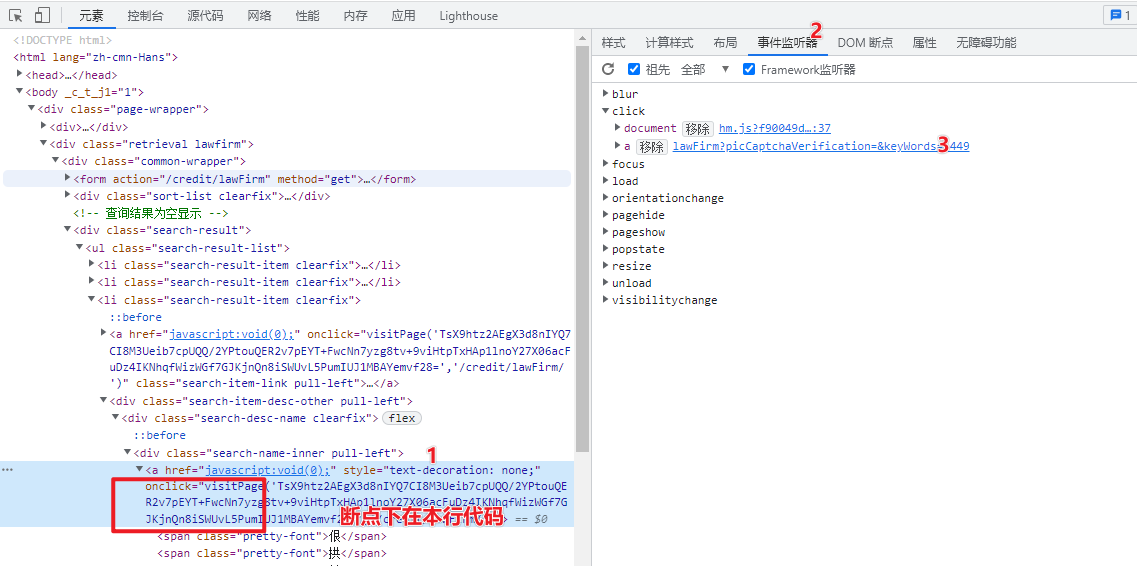Expand the form action=/credit/lawFirm node
Image resolution: width=1137 pixels, height=566 pixels.
pos(67,178)
